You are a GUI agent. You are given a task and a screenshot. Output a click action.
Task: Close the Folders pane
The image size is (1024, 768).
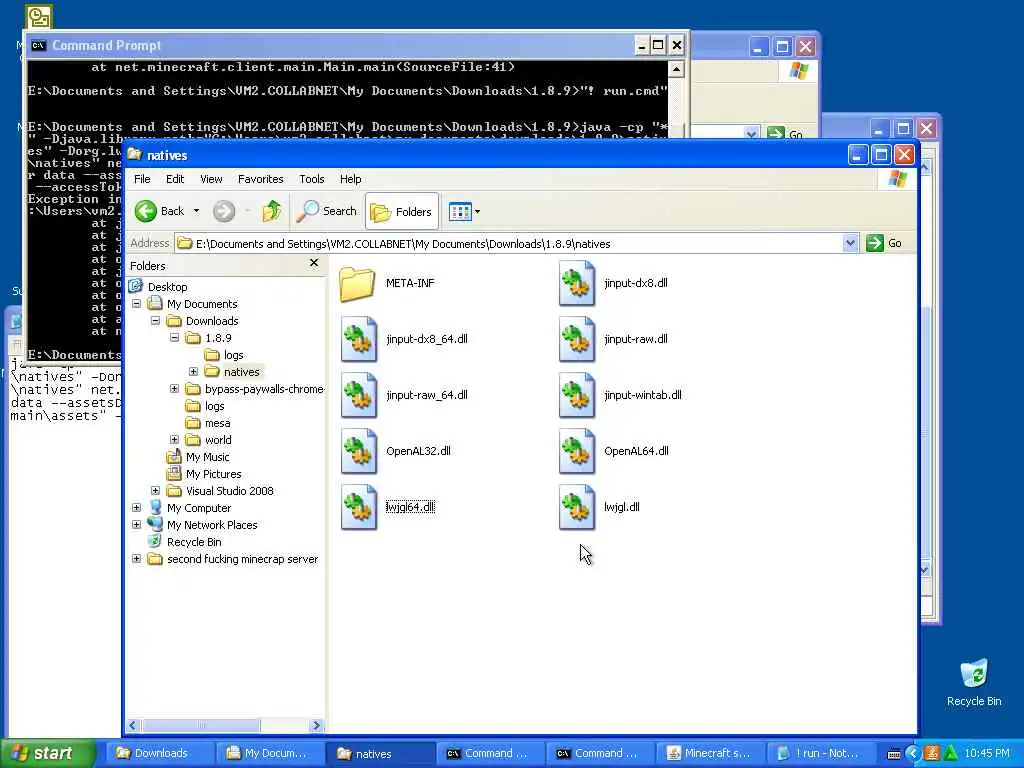(x=314, y=263)
